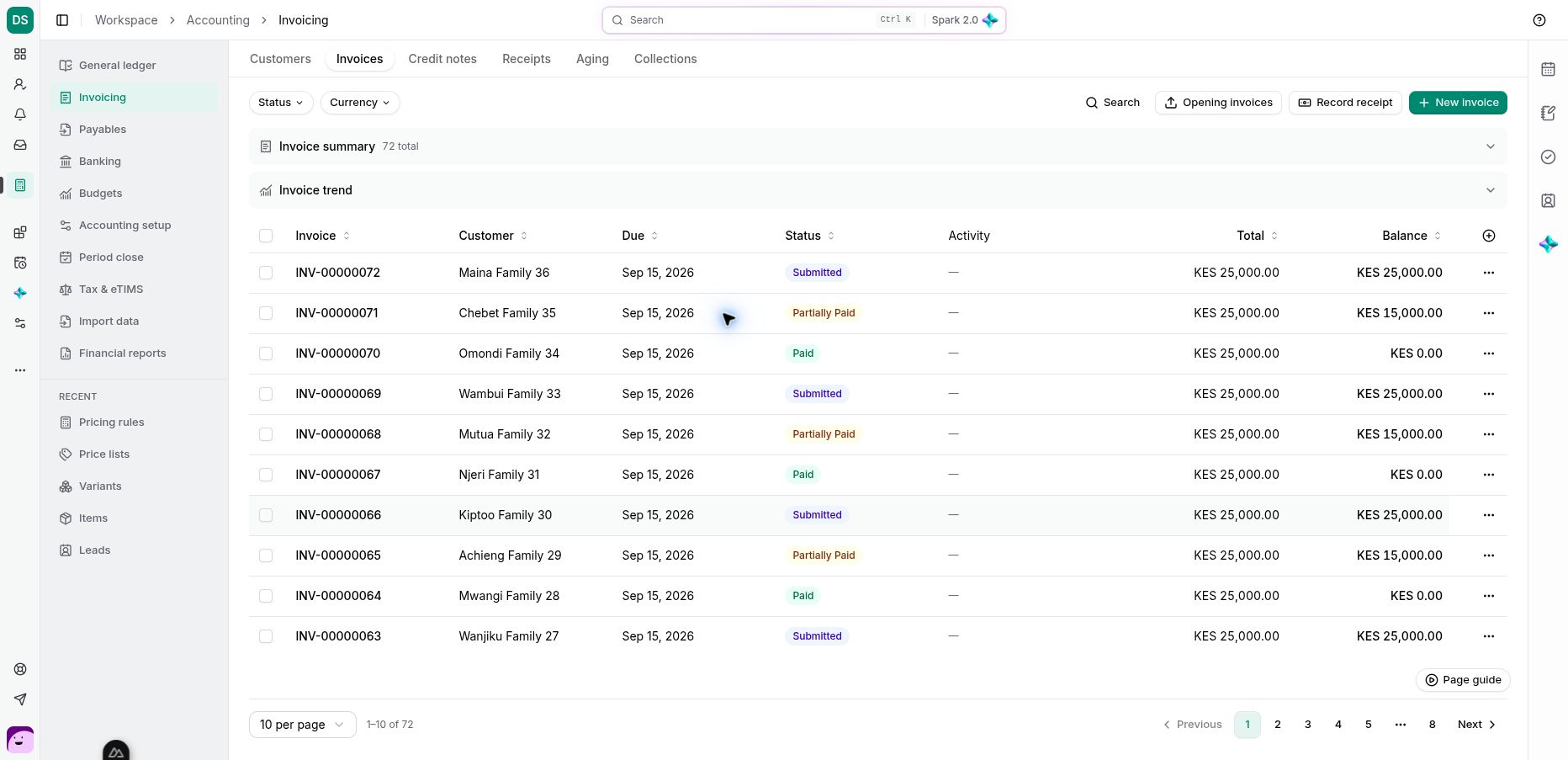The image size is (1568, 760).
Task: Check the box for invoice INV-00000068
Action: (x=266, y=434)
